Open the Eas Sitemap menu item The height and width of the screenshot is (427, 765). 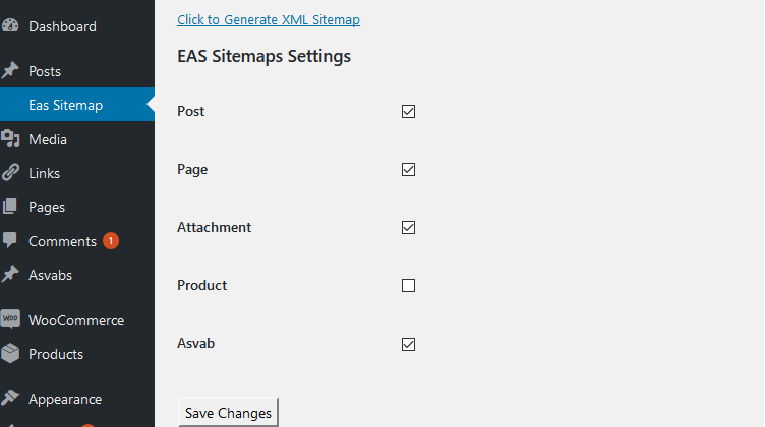tap(66, 105)
